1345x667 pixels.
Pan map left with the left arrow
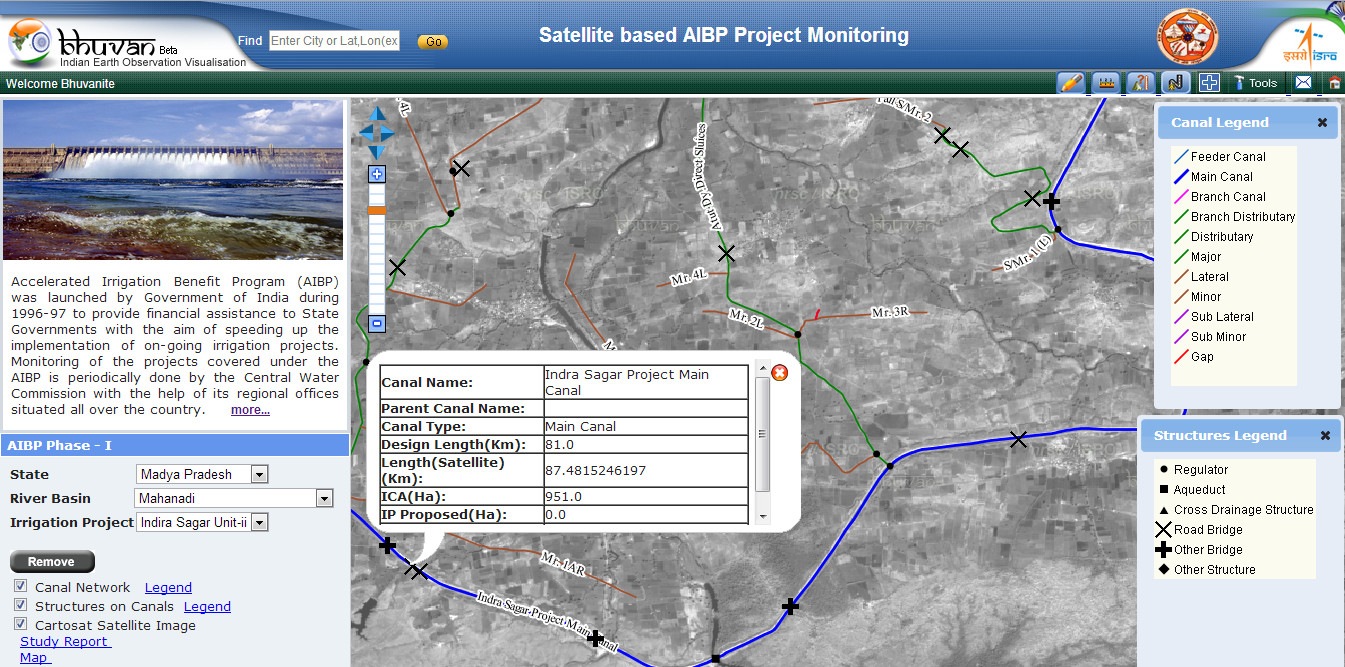365,132
